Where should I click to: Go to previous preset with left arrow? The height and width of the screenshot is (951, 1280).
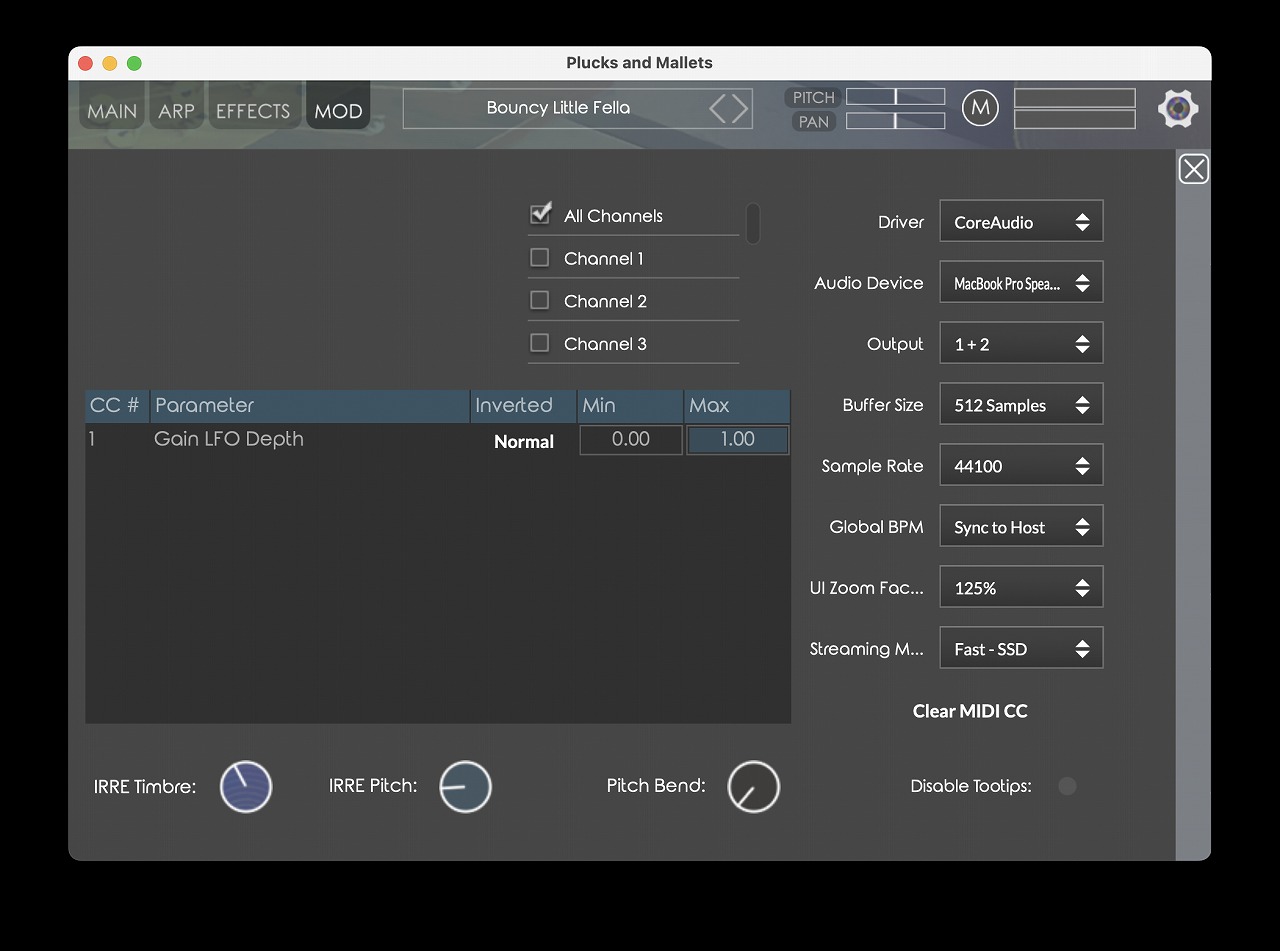(x=718, y=108)
